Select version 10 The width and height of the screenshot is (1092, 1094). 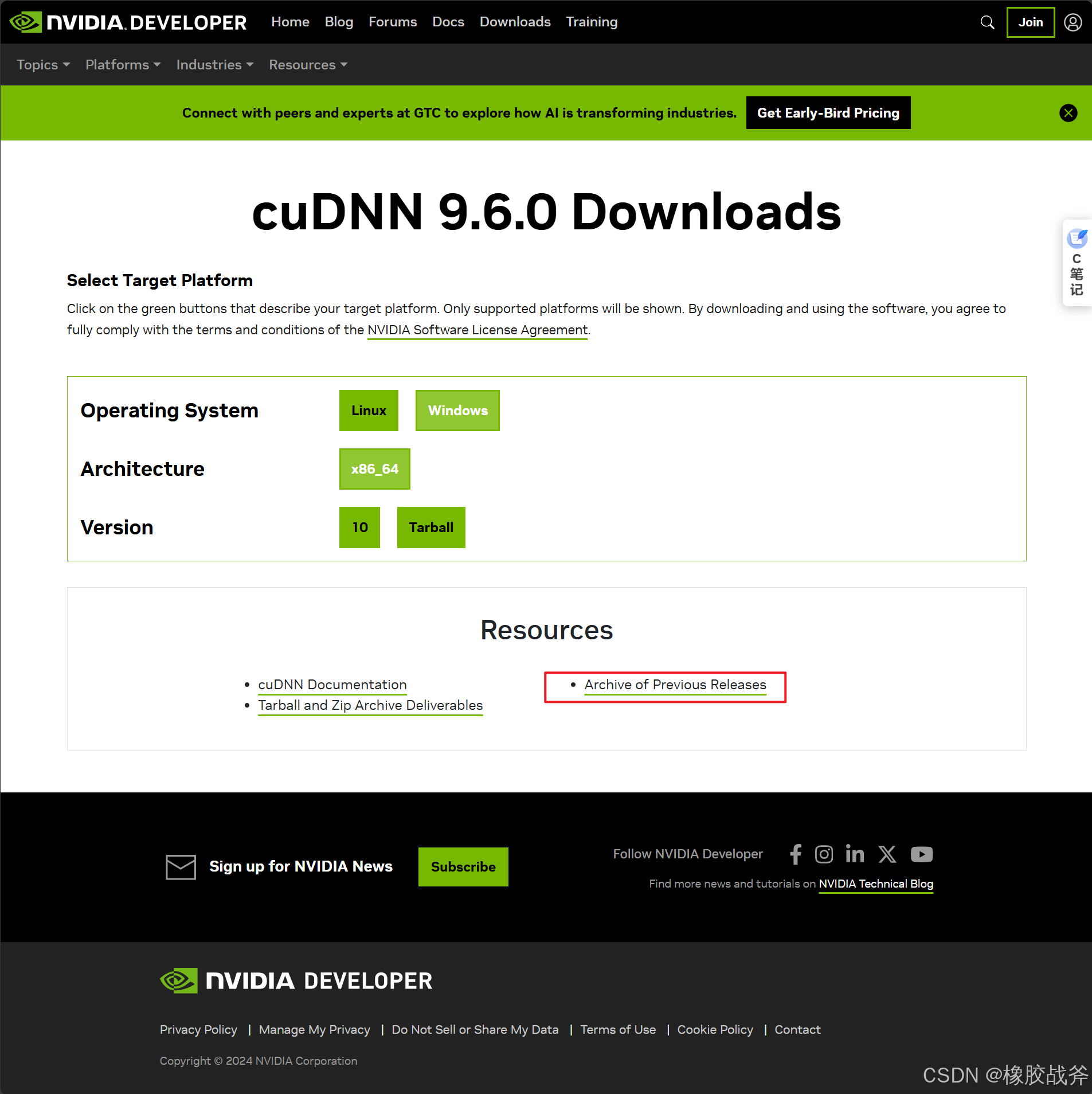pos(359,528)
